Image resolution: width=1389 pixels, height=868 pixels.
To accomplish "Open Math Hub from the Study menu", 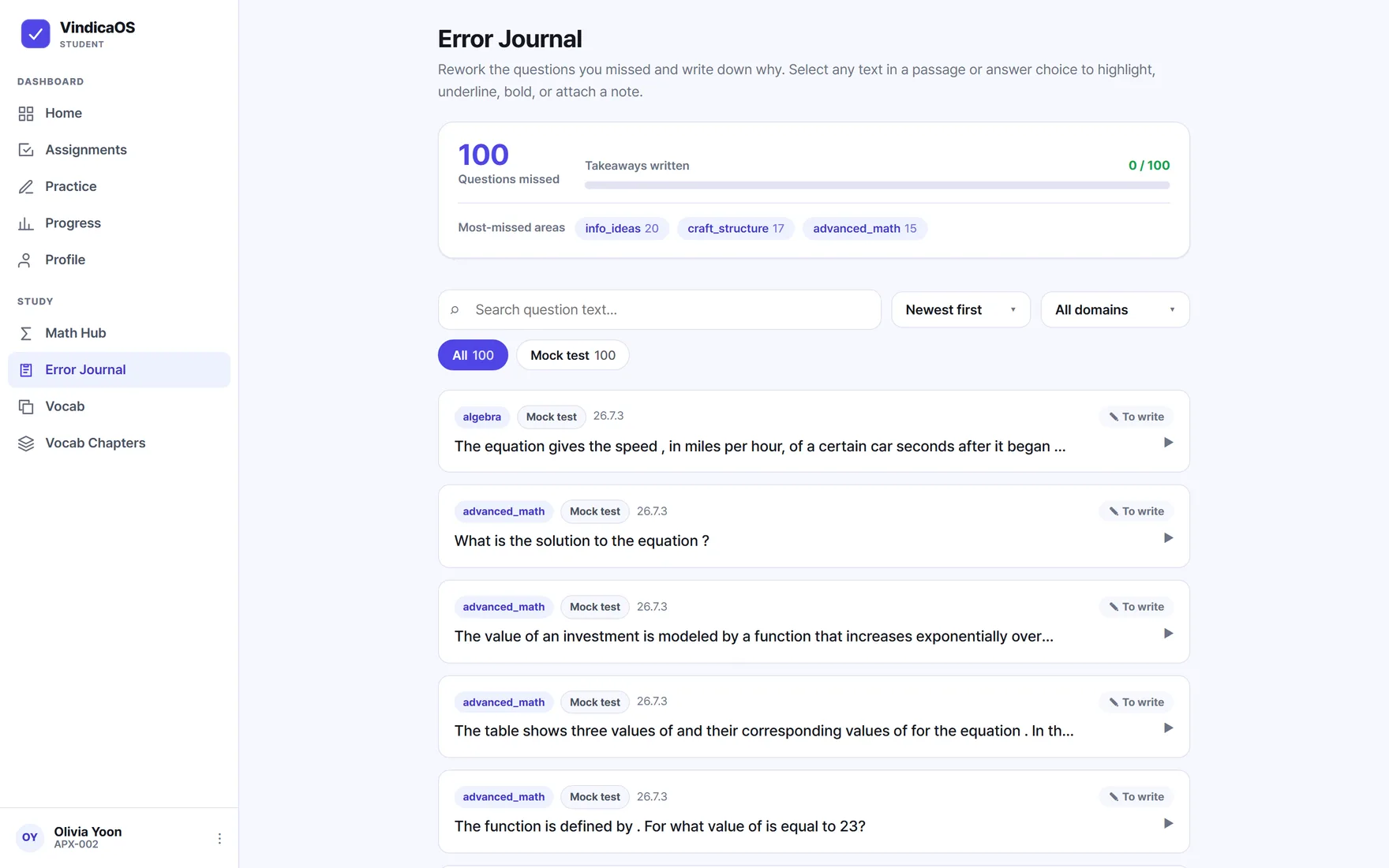I will pos(119,334).
